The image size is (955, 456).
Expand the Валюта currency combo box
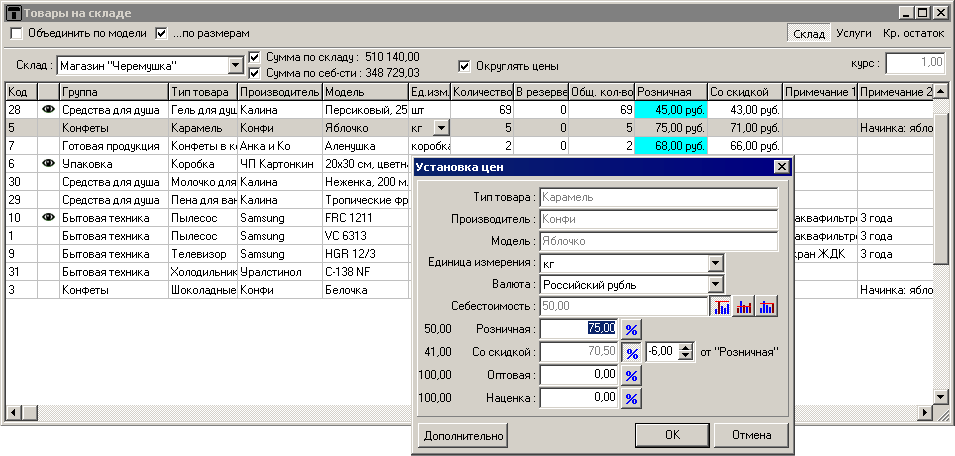point(715,284)
